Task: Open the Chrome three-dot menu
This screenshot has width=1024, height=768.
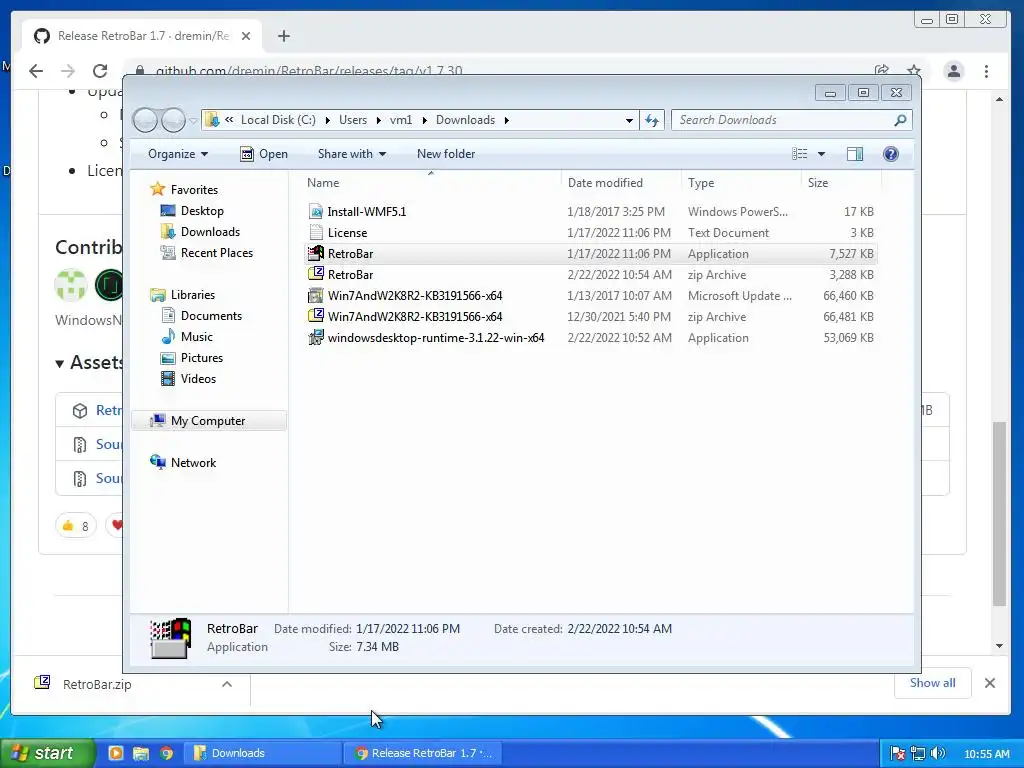Action: tap(987, 71)
